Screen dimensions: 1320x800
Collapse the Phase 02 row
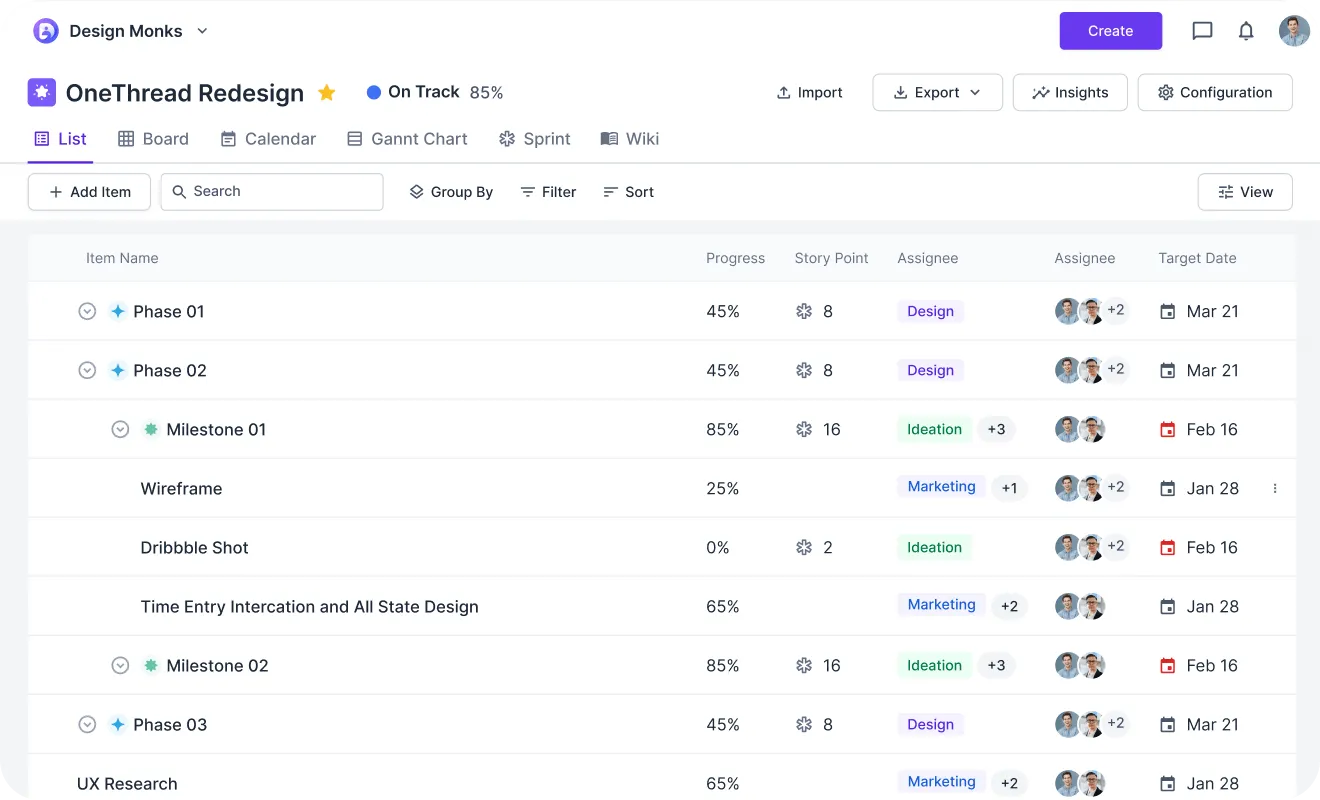(x=87, y=370)
